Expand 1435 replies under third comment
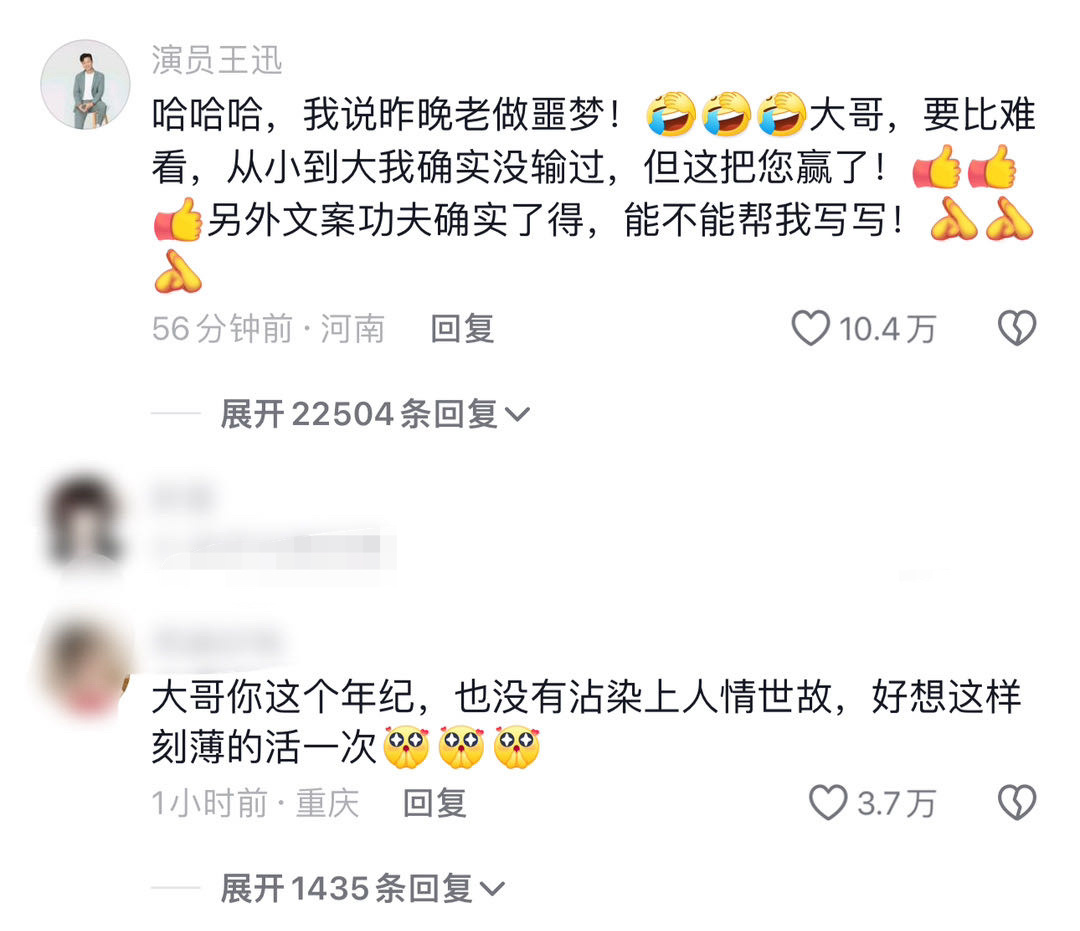 pyautogui.click(x=363, y=888)
